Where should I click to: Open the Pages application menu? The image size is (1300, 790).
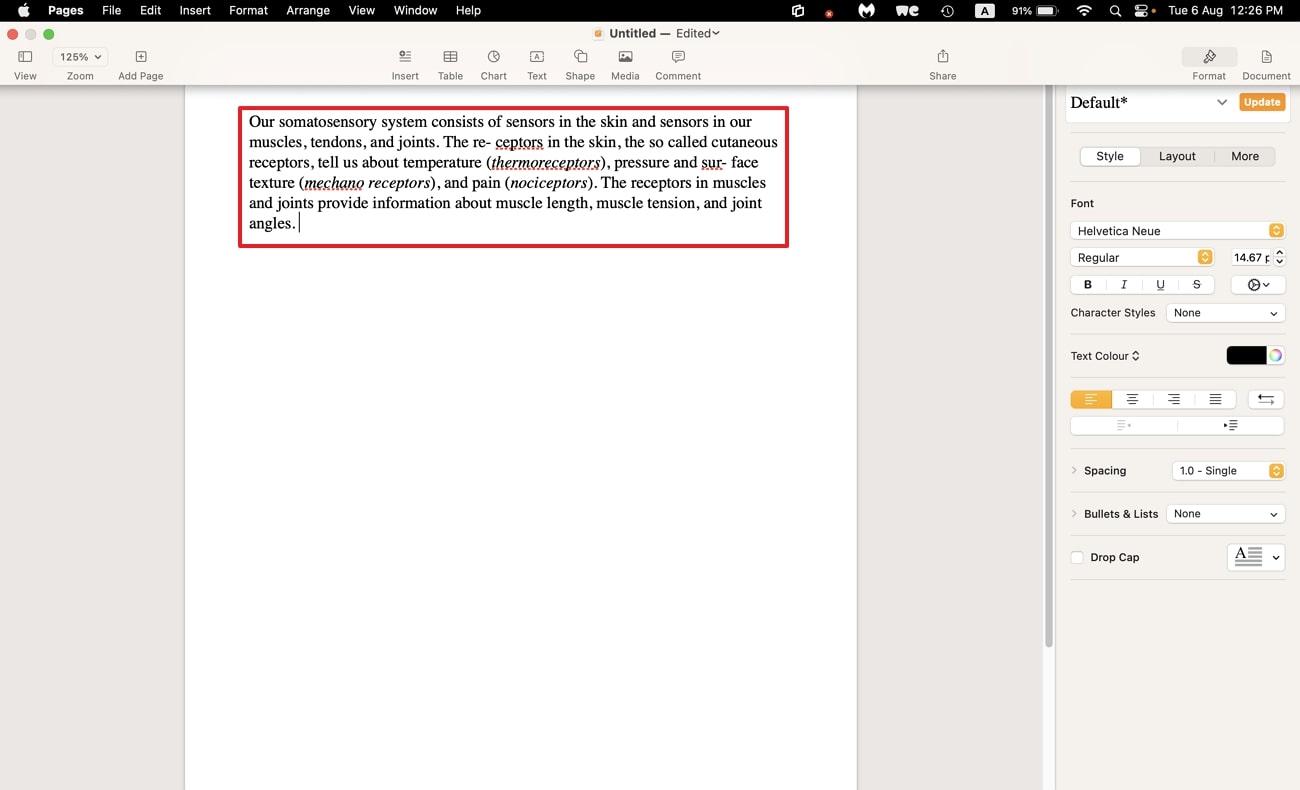click(66, 10)
